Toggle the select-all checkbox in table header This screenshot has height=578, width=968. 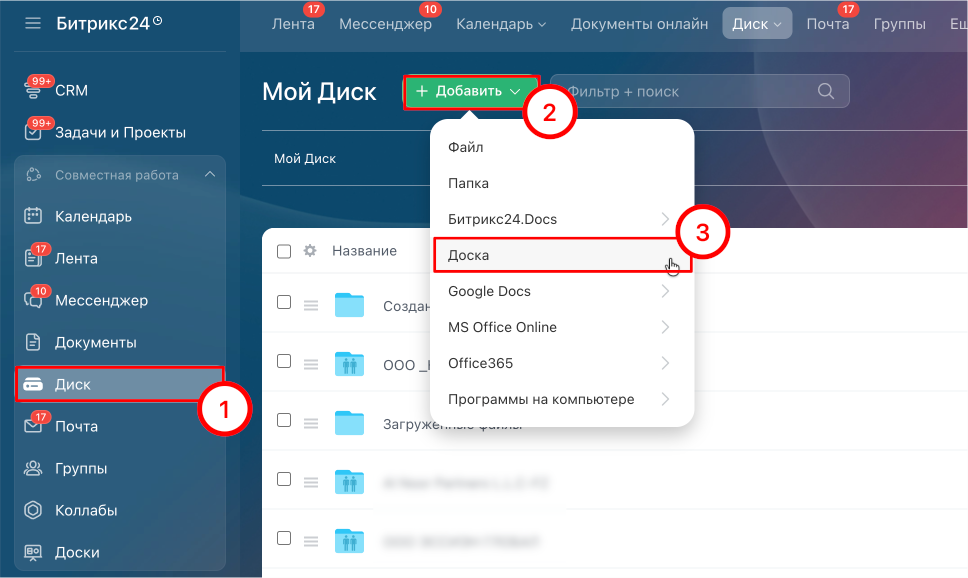284,251
